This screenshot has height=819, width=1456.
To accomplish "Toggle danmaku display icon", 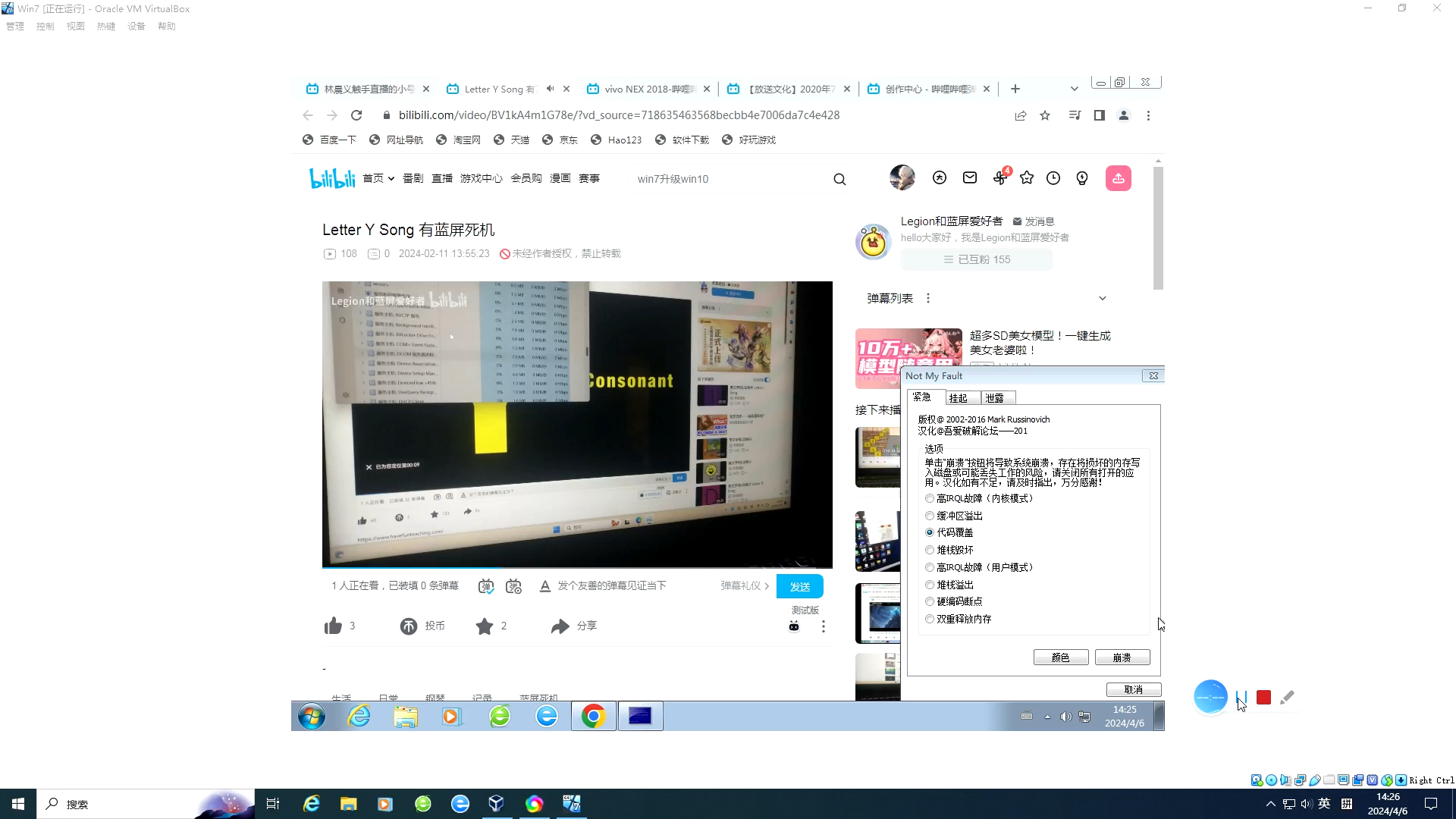I will pos(486,586).
